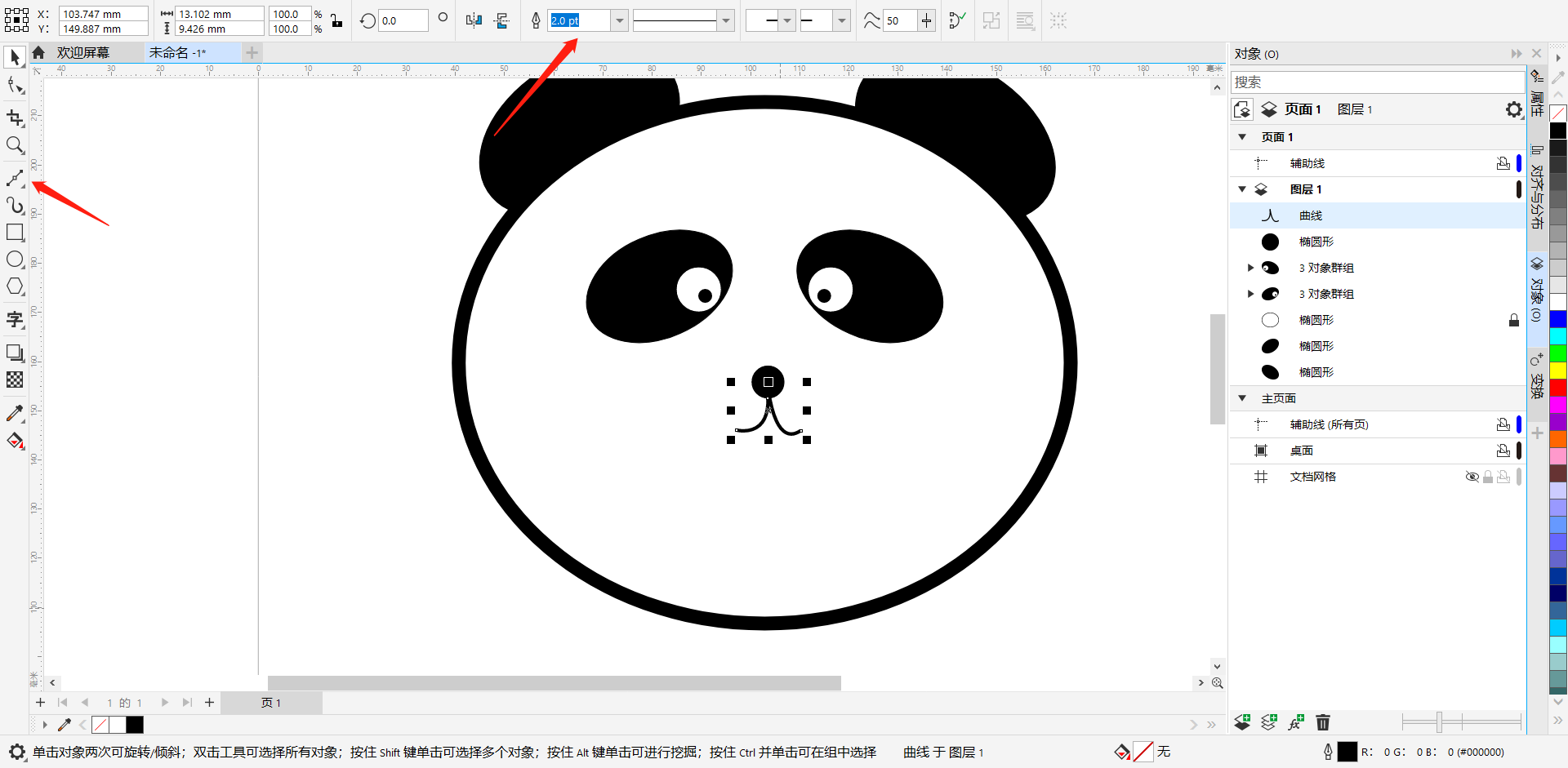Select the Ellipse tool

tap(14, 259)
